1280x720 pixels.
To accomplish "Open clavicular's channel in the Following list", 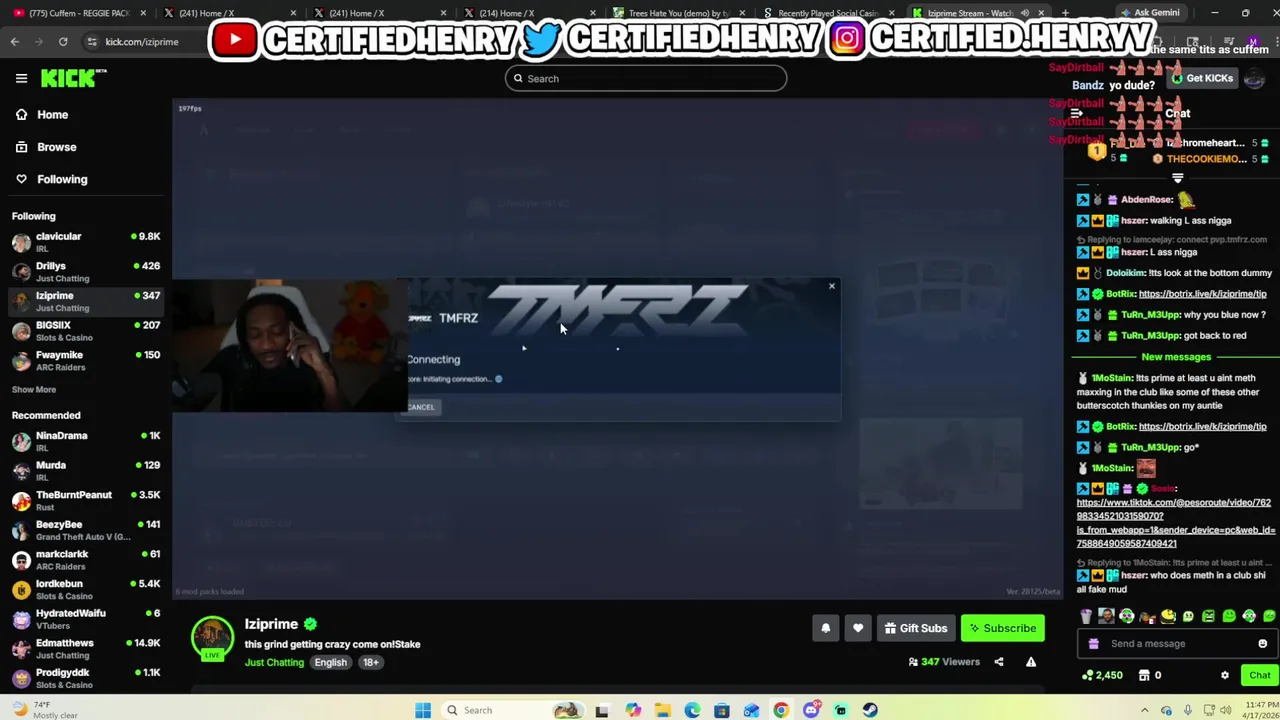I will tap(86, 242).
